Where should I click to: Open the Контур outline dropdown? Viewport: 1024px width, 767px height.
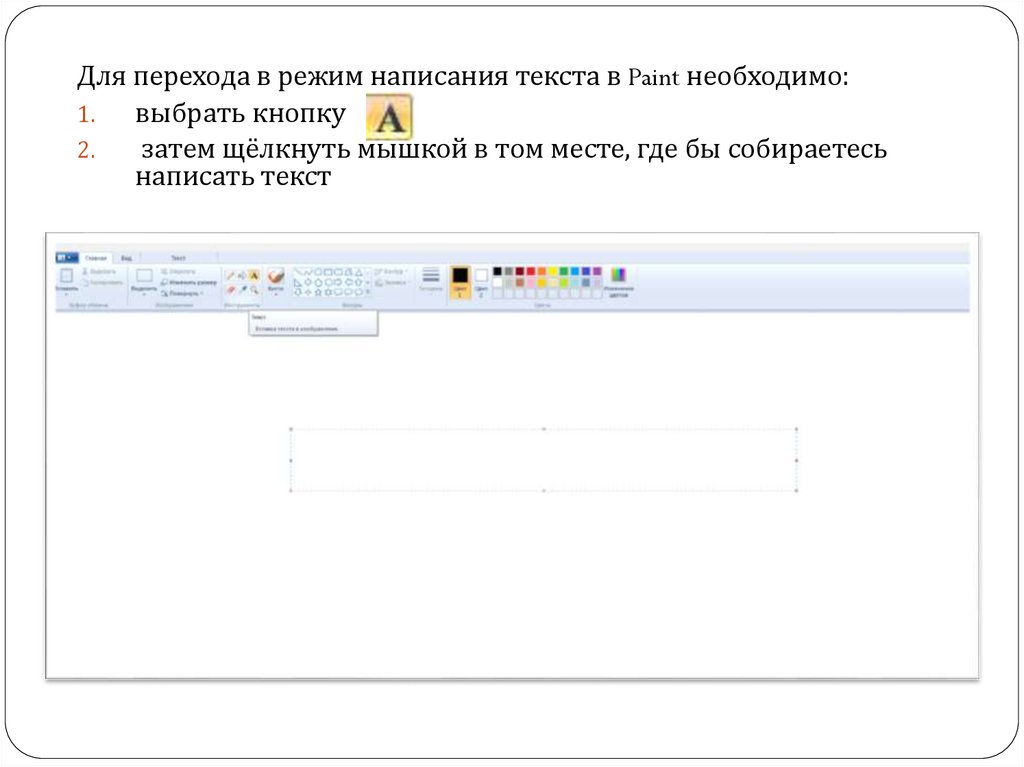pos(391,271)
